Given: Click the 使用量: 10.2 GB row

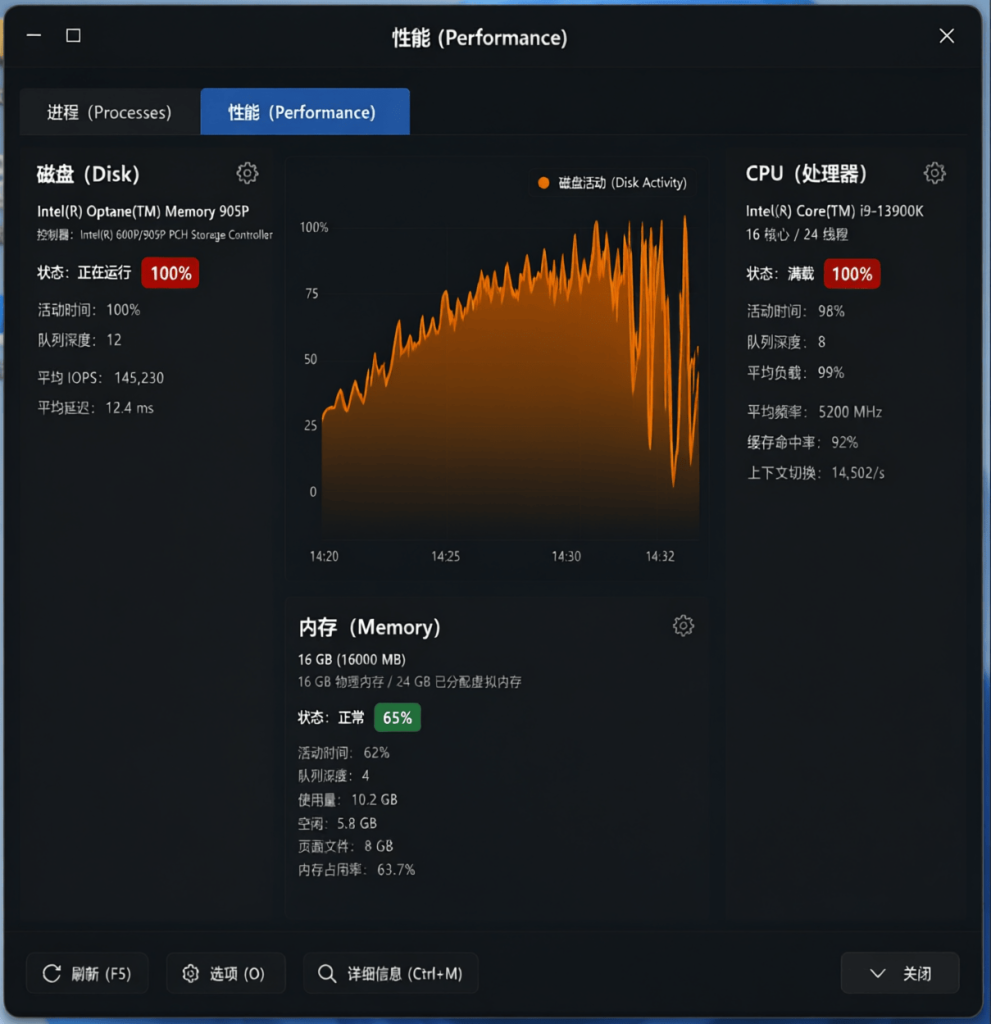Looking at the screenshot, I should coord(348,799).
